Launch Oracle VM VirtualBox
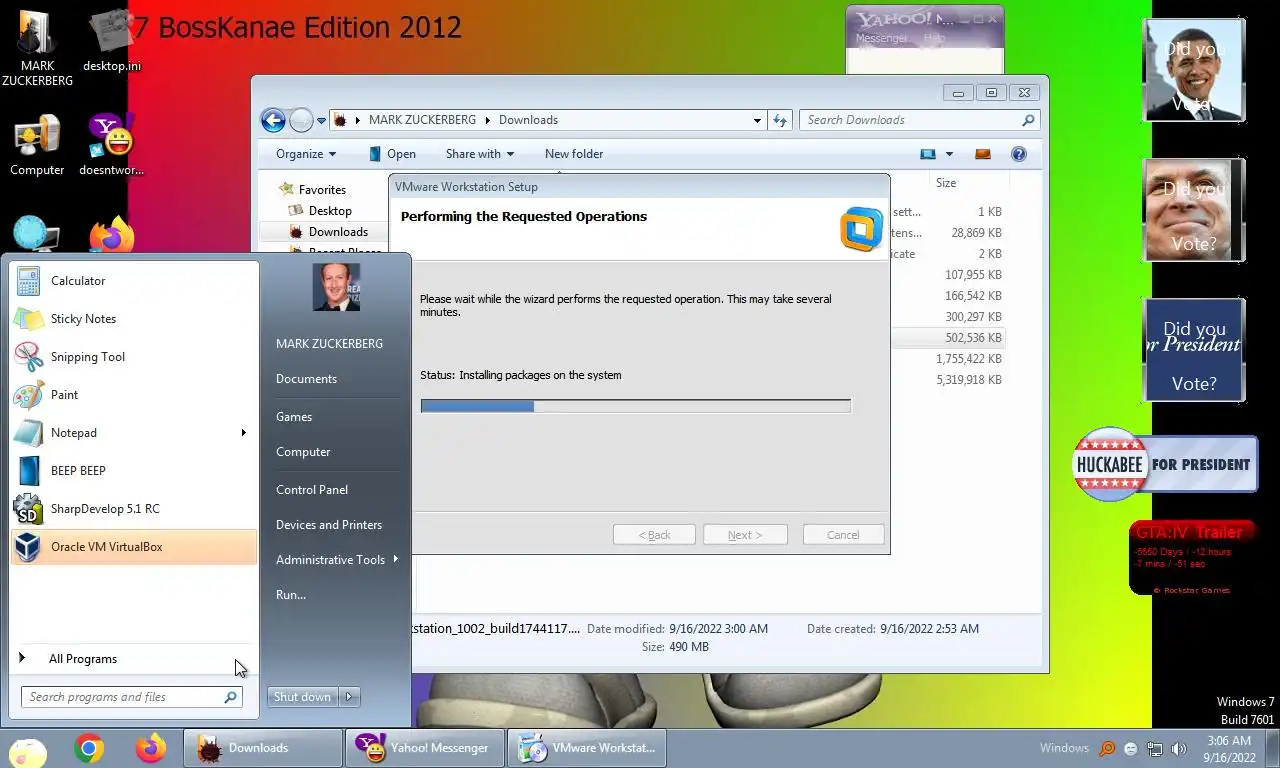This screenshot has height=768, width=1280. pyautogui.click(x=134, y=547)
